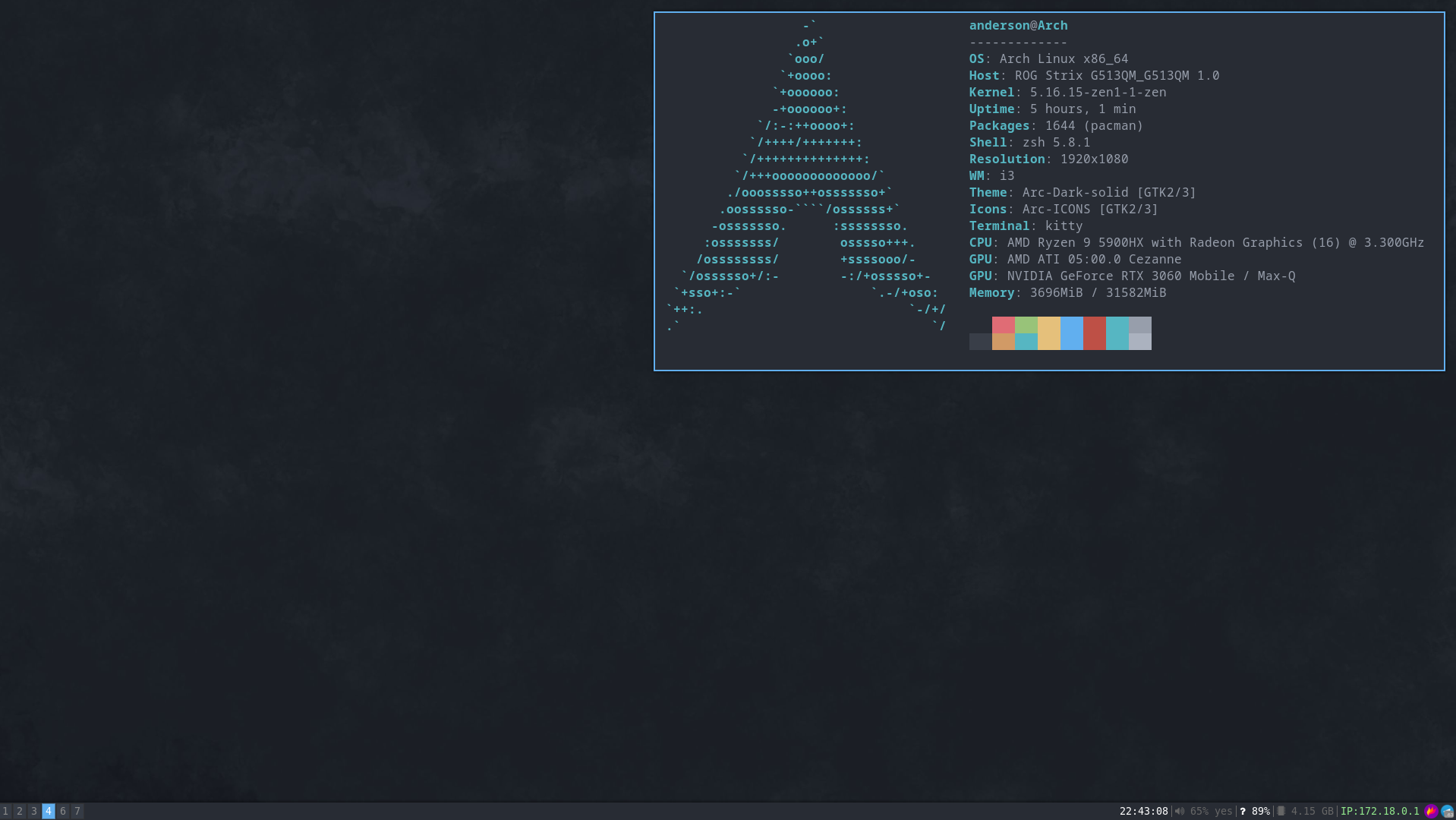Select workspace 2 on the taskbar
The width and height of the screenshot is (1456, 820).
coord(20,811)
